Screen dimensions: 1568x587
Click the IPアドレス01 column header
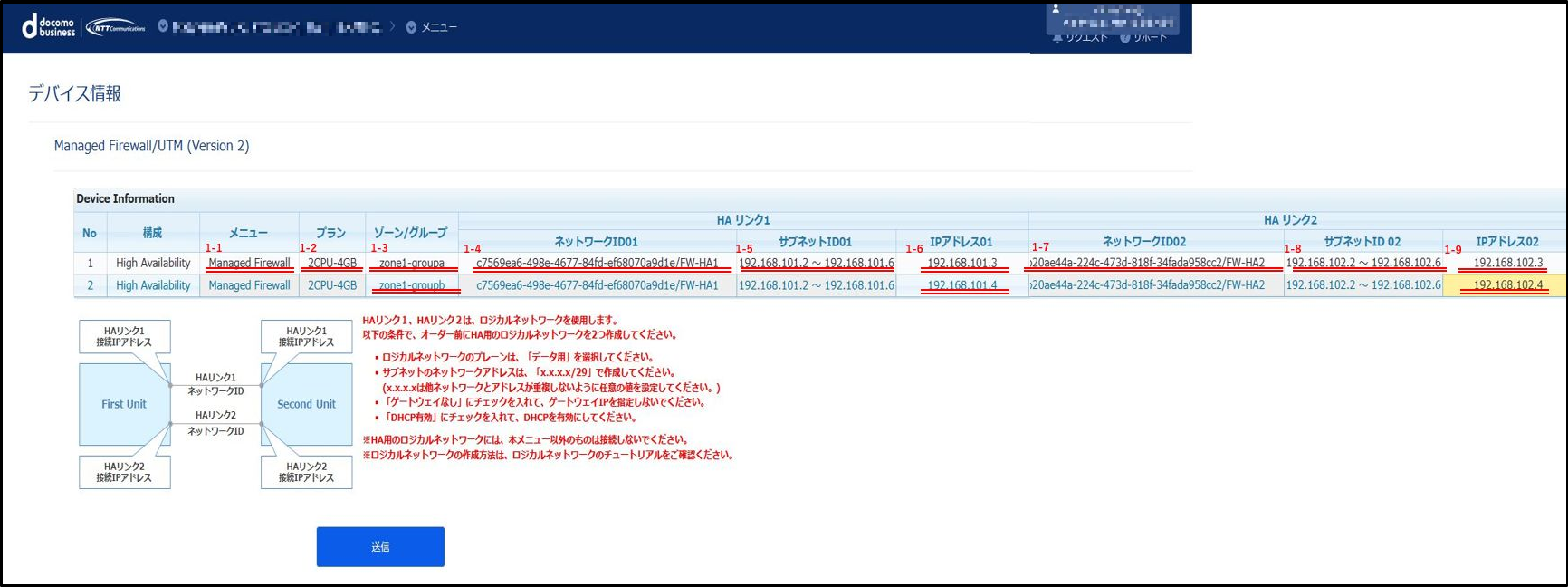961,242
